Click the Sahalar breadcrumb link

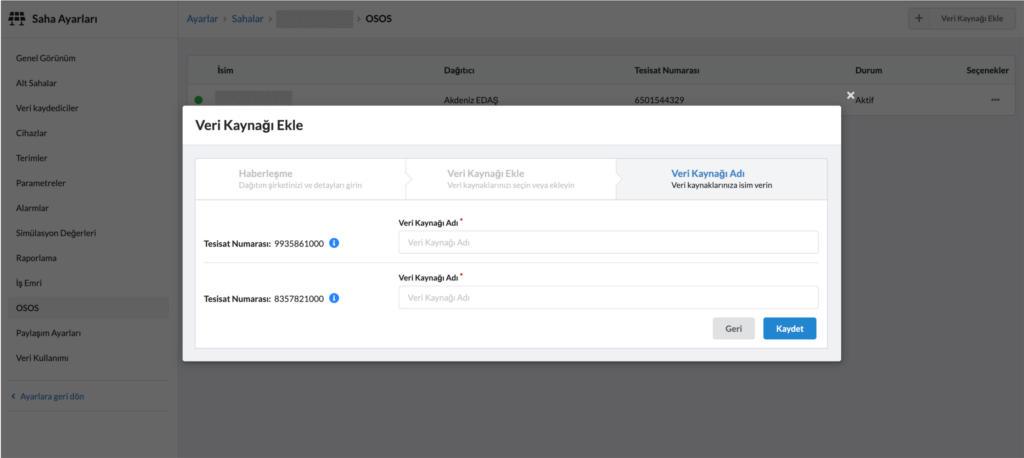[x=249, y=19]
